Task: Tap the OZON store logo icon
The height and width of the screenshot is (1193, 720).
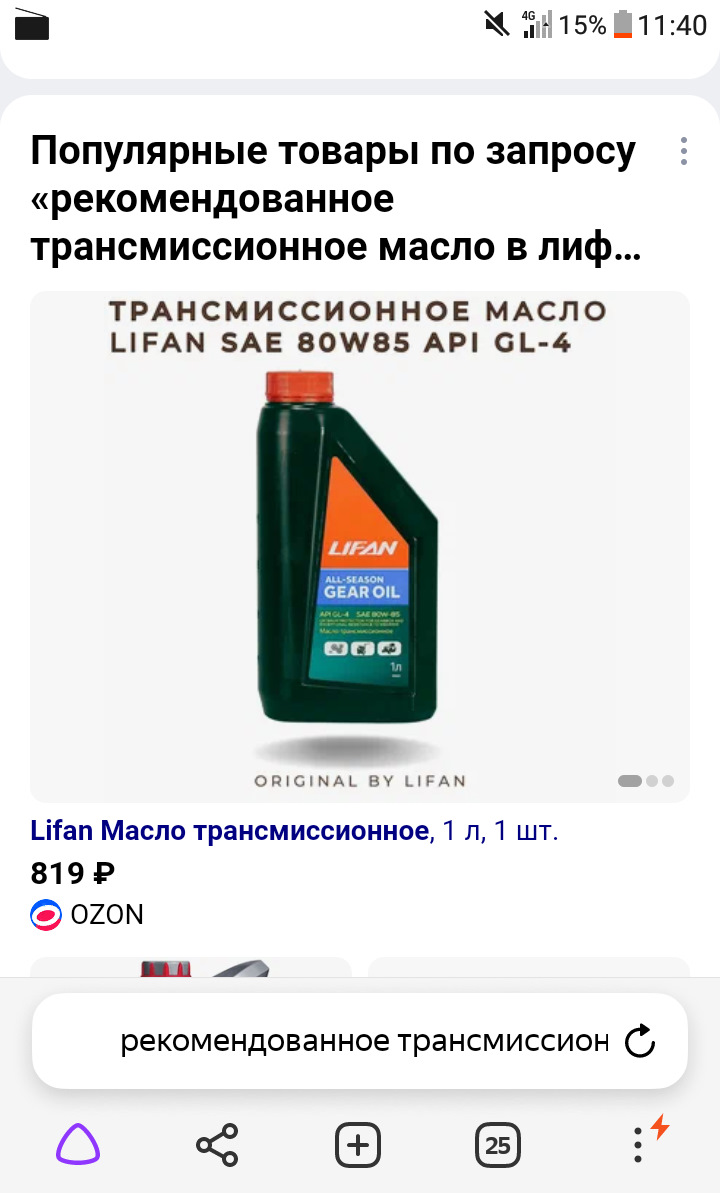Action: point(46,915)
